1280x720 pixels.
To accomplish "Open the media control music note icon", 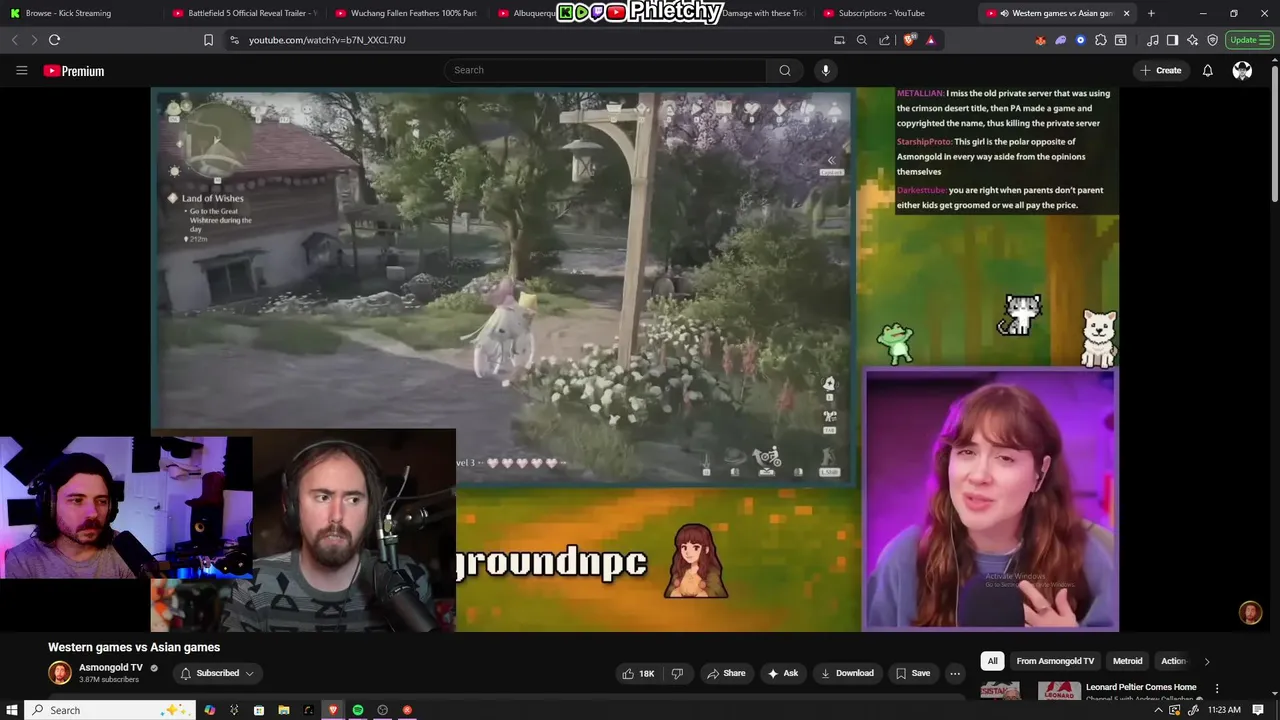I will 1153,40.
